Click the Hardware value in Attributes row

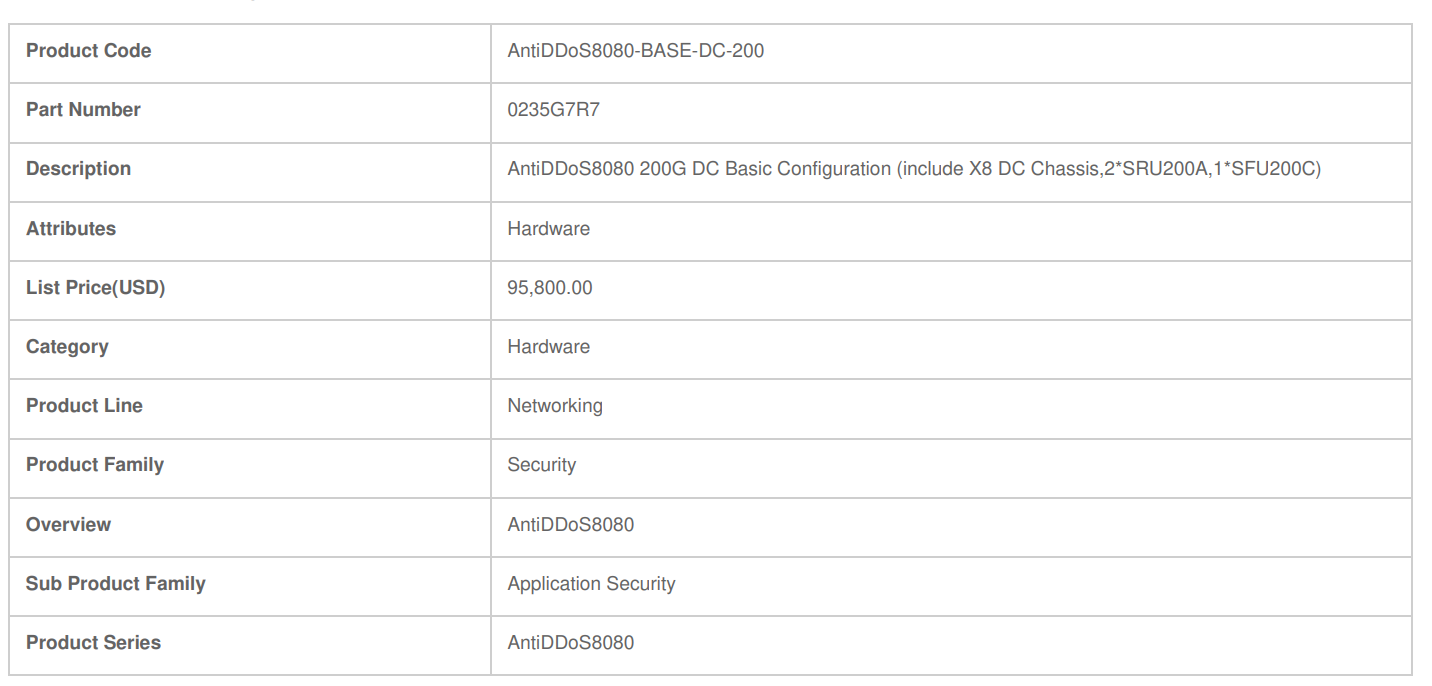click(549, 228)
